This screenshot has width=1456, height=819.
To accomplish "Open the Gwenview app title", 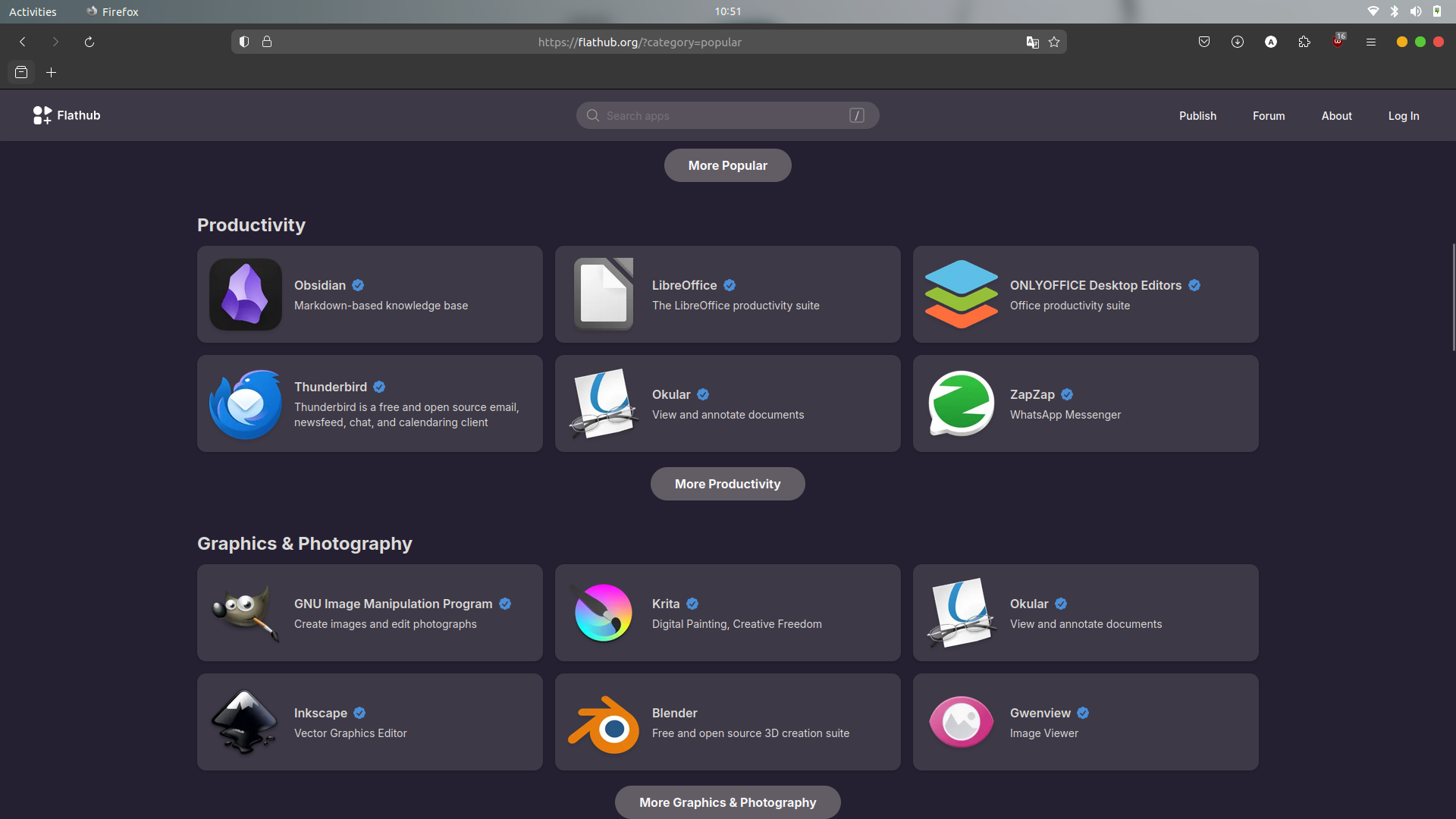I will point(1040,713).
